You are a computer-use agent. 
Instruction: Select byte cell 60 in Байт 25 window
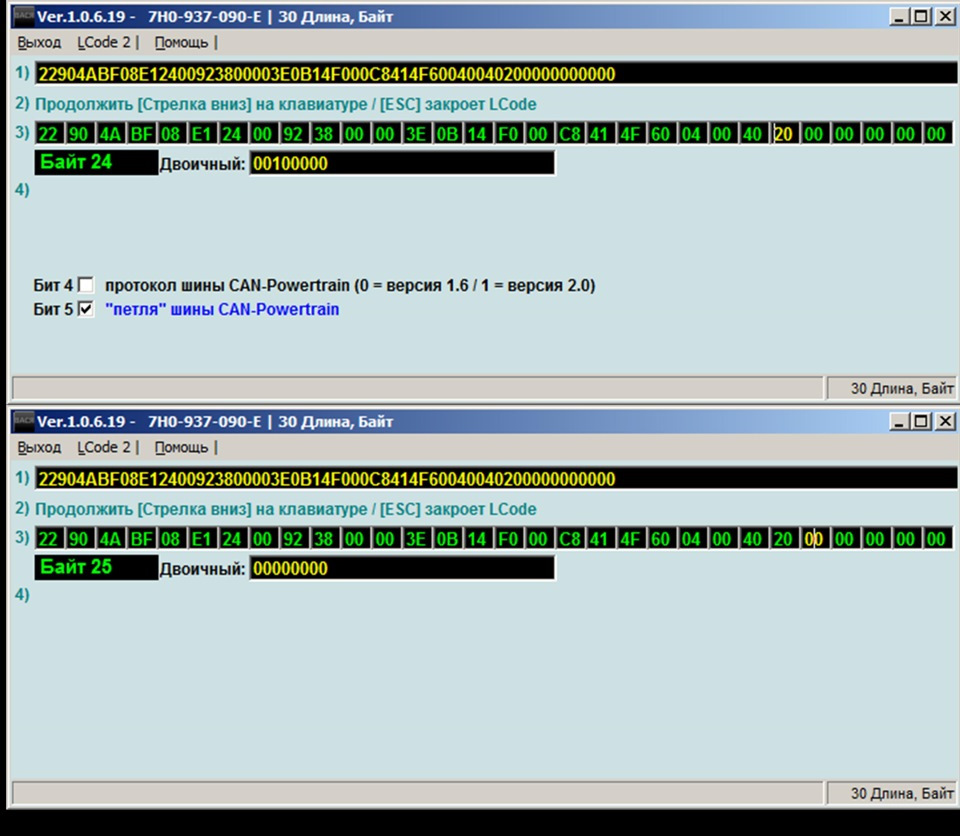pos(661,538)
